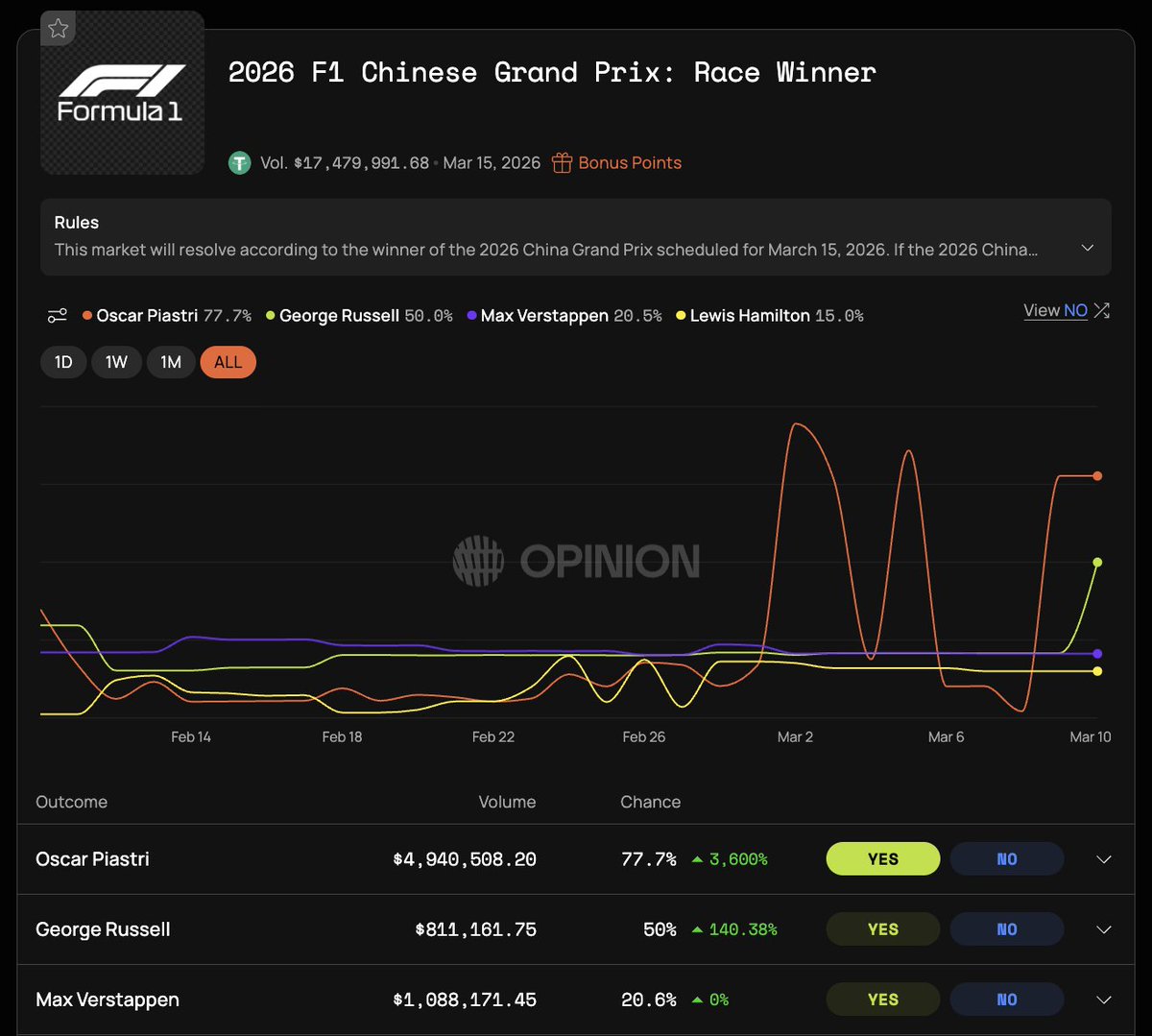Click the $811,161.75 volume value
This screenshot has width=1152, height=1036.
tap(476, 929)
